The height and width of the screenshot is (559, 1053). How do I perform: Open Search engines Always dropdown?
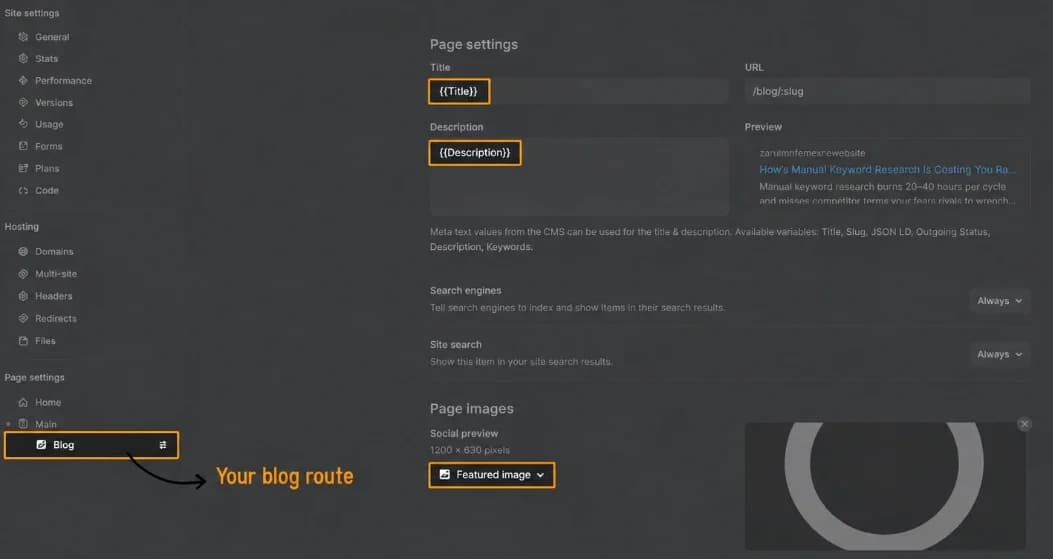pyautogui.click(x=999, y=301)
